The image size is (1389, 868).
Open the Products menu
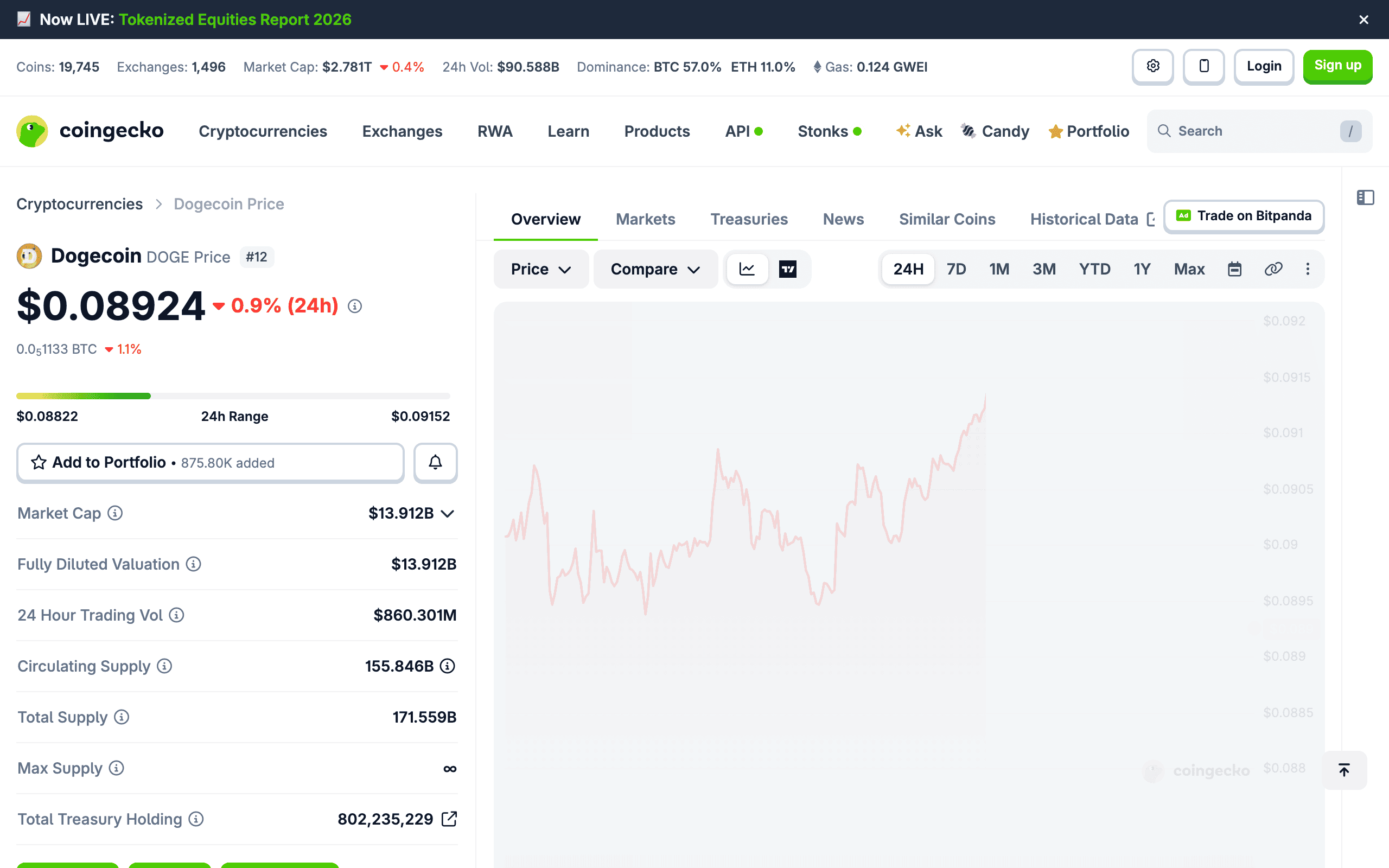tap(657, 131)
